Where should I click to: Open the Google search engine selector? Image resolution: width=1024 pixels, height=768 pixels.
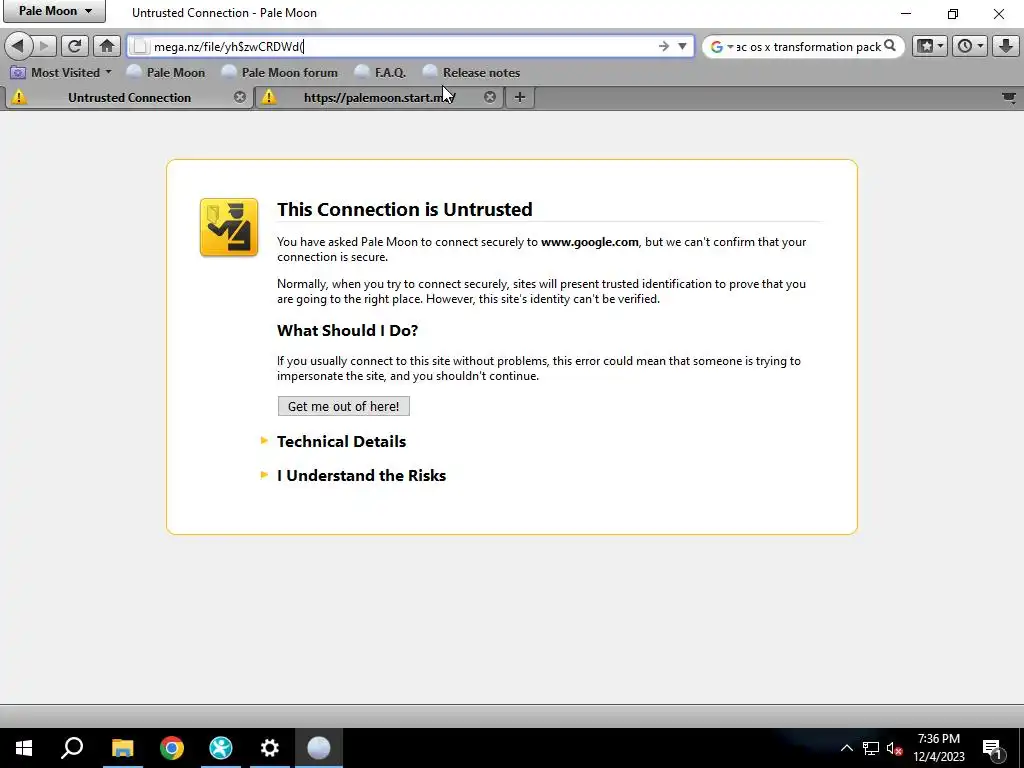click(721, 47)
